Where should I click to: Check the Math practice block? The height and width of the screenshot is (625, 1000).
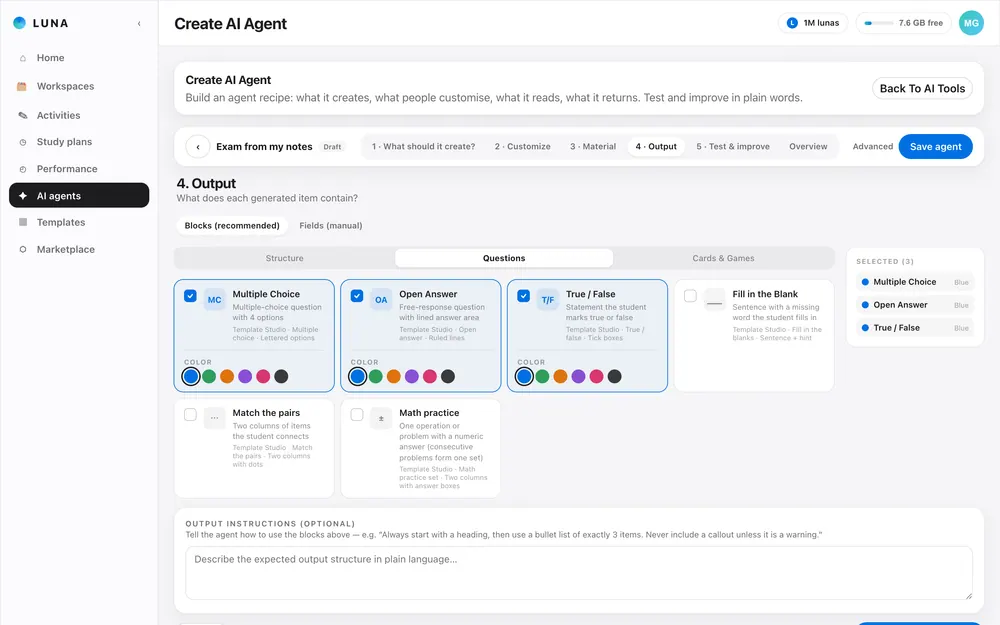tap(357, 415)
